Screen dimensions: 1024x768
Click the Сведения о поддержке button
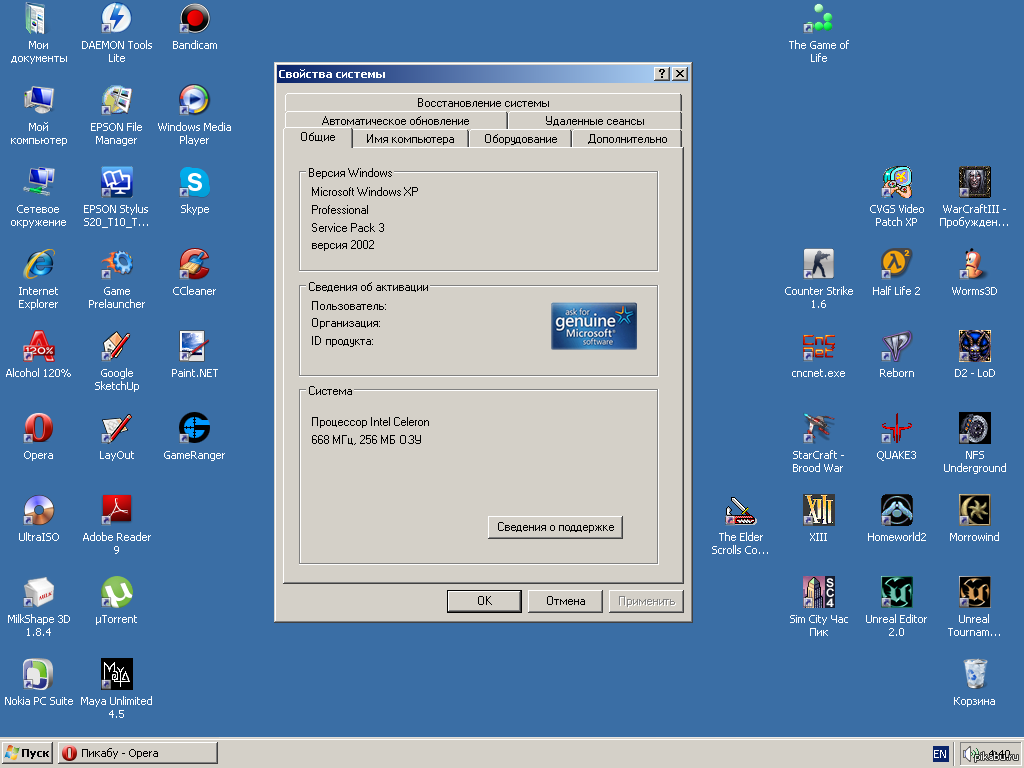coord(555,527)
